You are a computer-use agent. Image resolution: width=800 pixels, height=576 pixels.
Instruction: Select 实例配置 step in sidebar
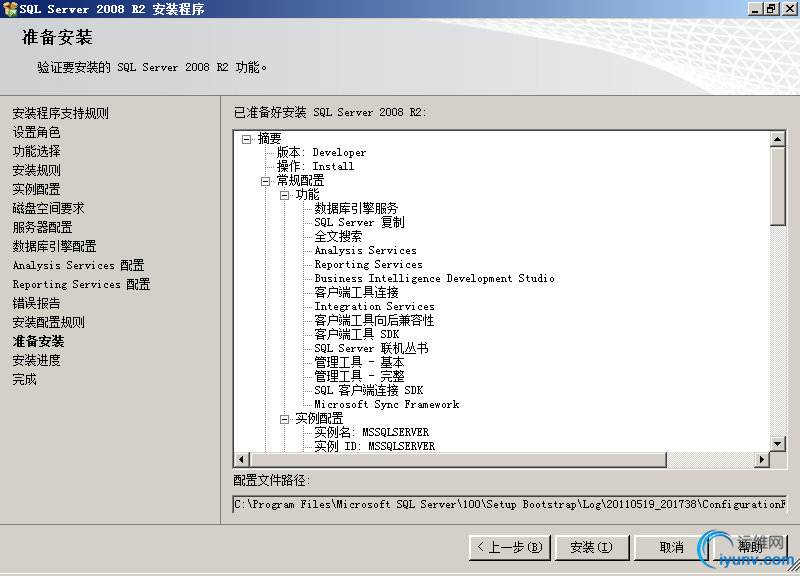click(x=36, y=189)
